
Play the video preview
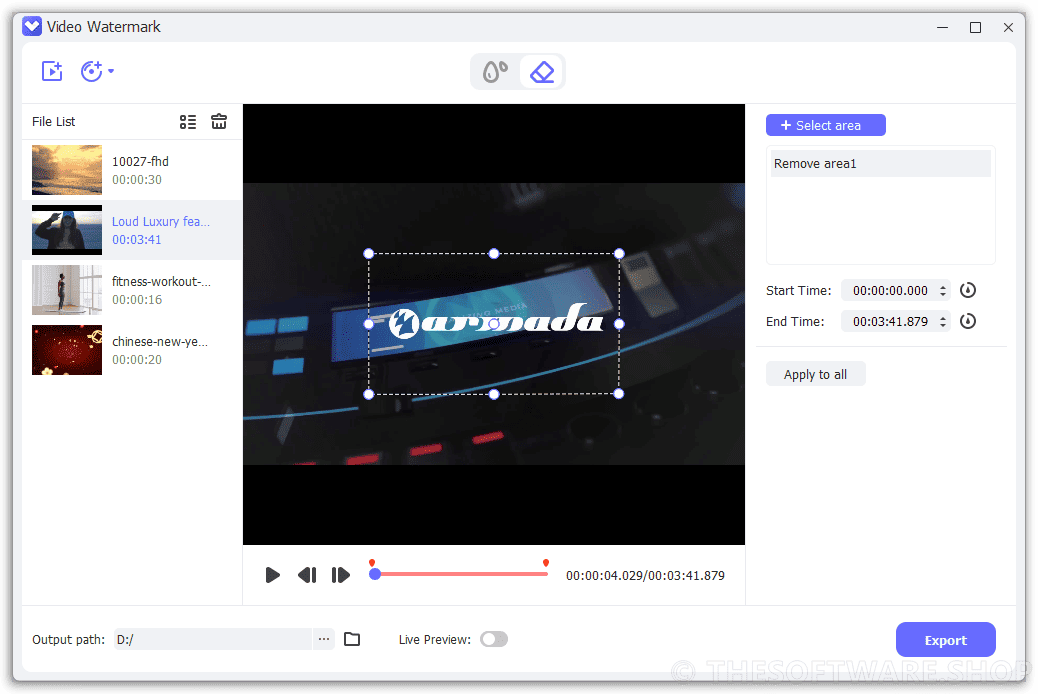click(272, 575)
